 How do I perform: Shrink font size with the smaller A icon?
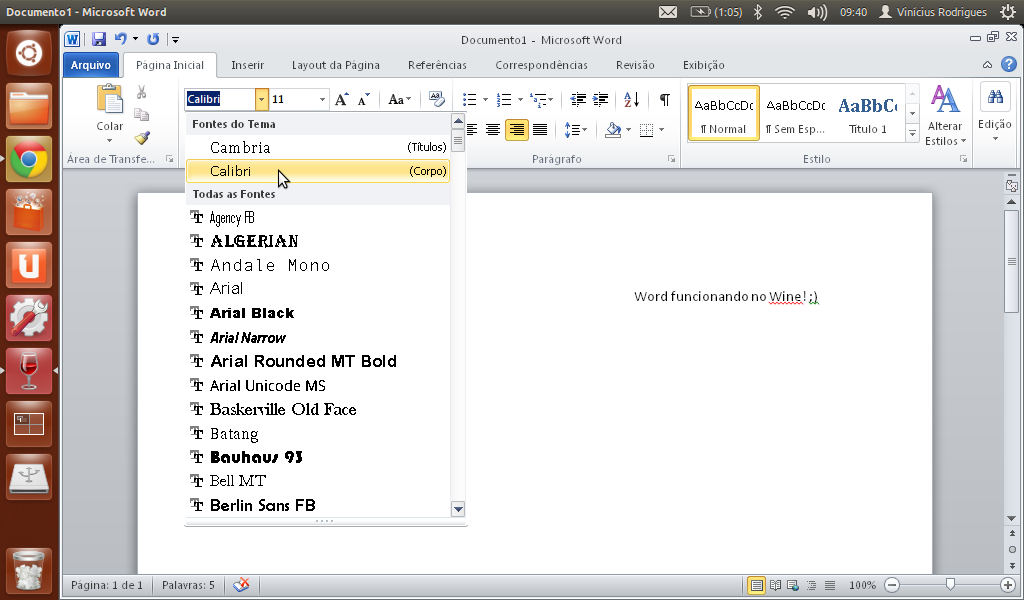coord(362,99)
